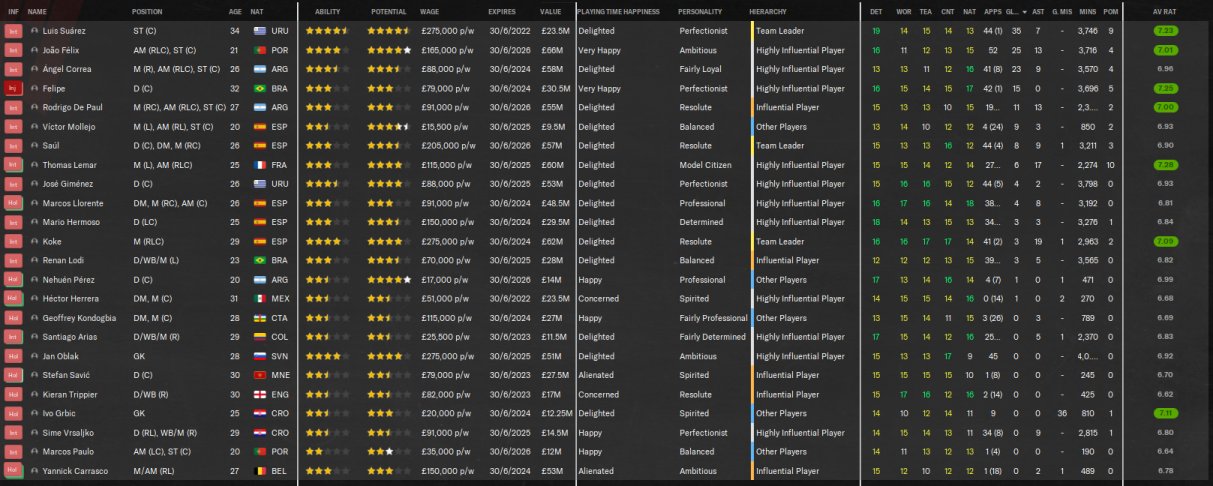Click Felipe's red Inj injury badge
Viewport: 1213px width, 486px height.
pos(13,88)
